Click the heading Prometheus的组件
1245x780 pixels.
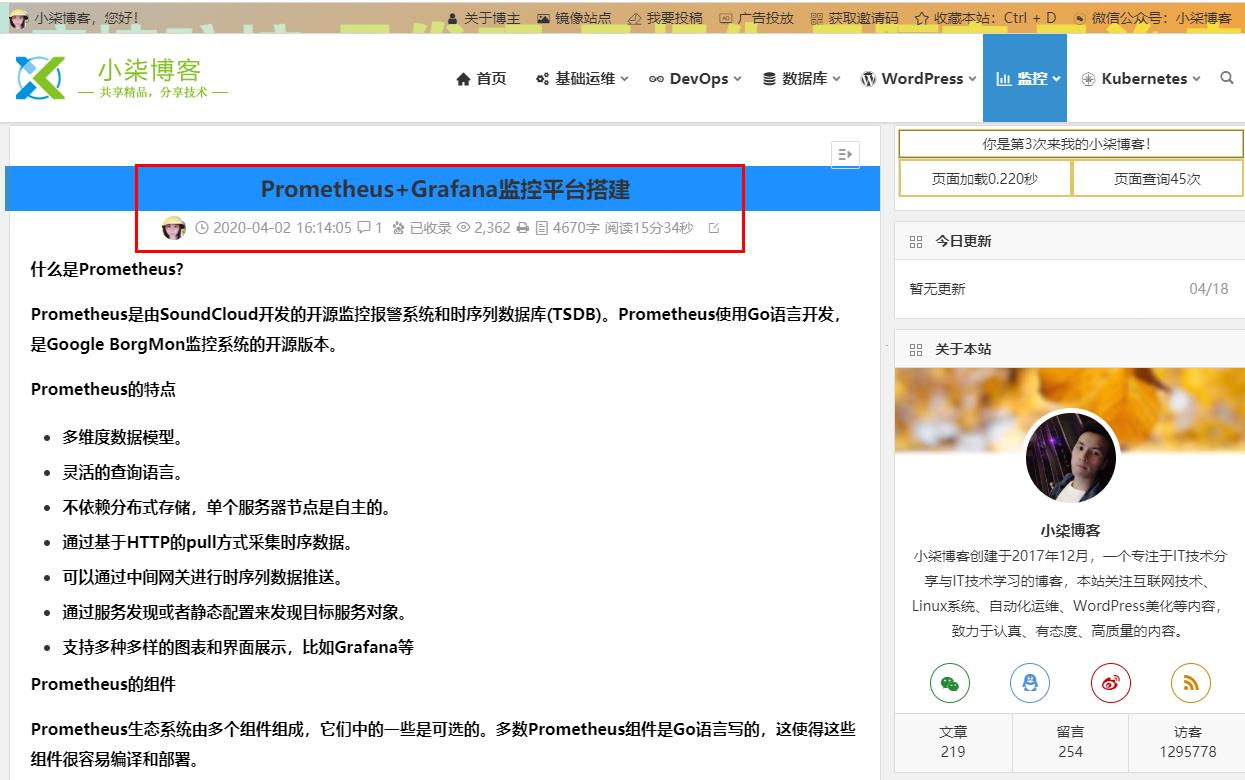click(x=103, y=684)
